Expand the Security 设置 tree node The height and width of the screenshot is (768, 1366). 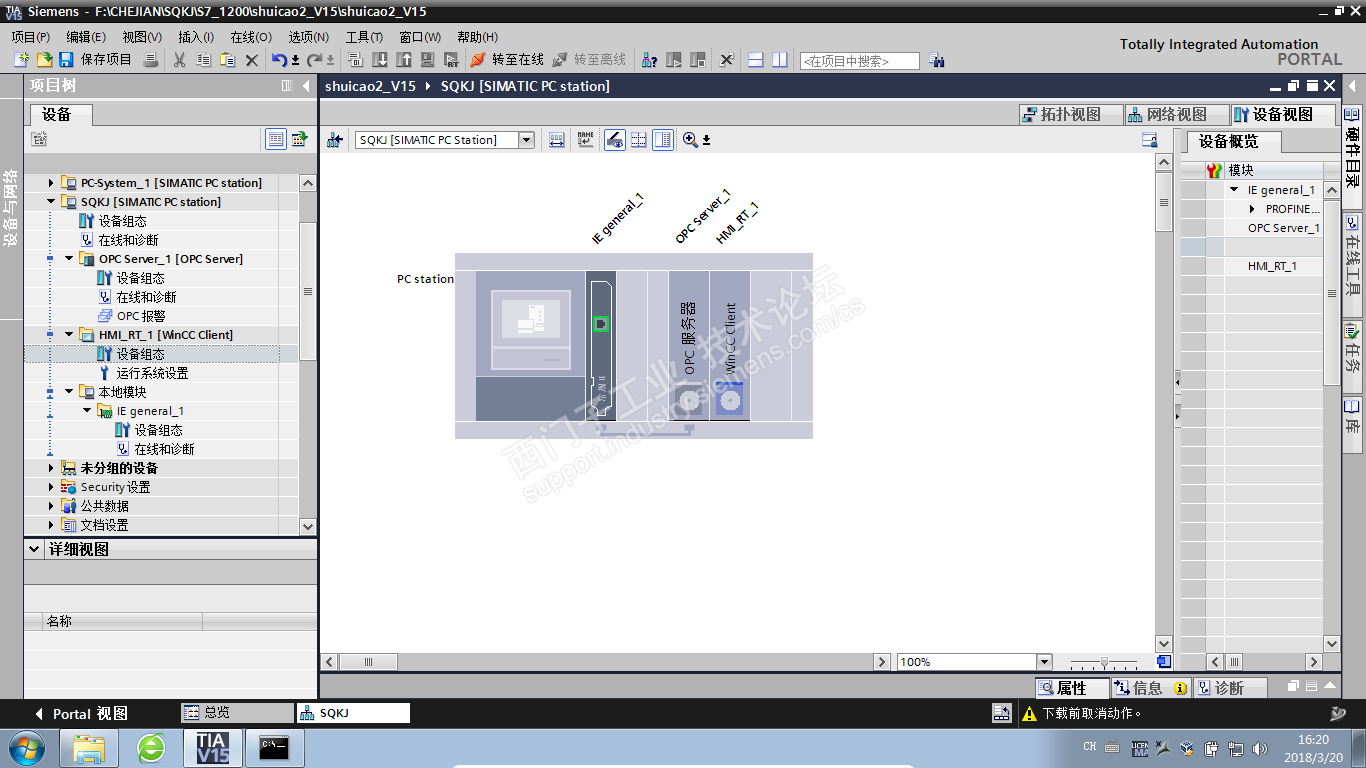[x=52, y=487]
